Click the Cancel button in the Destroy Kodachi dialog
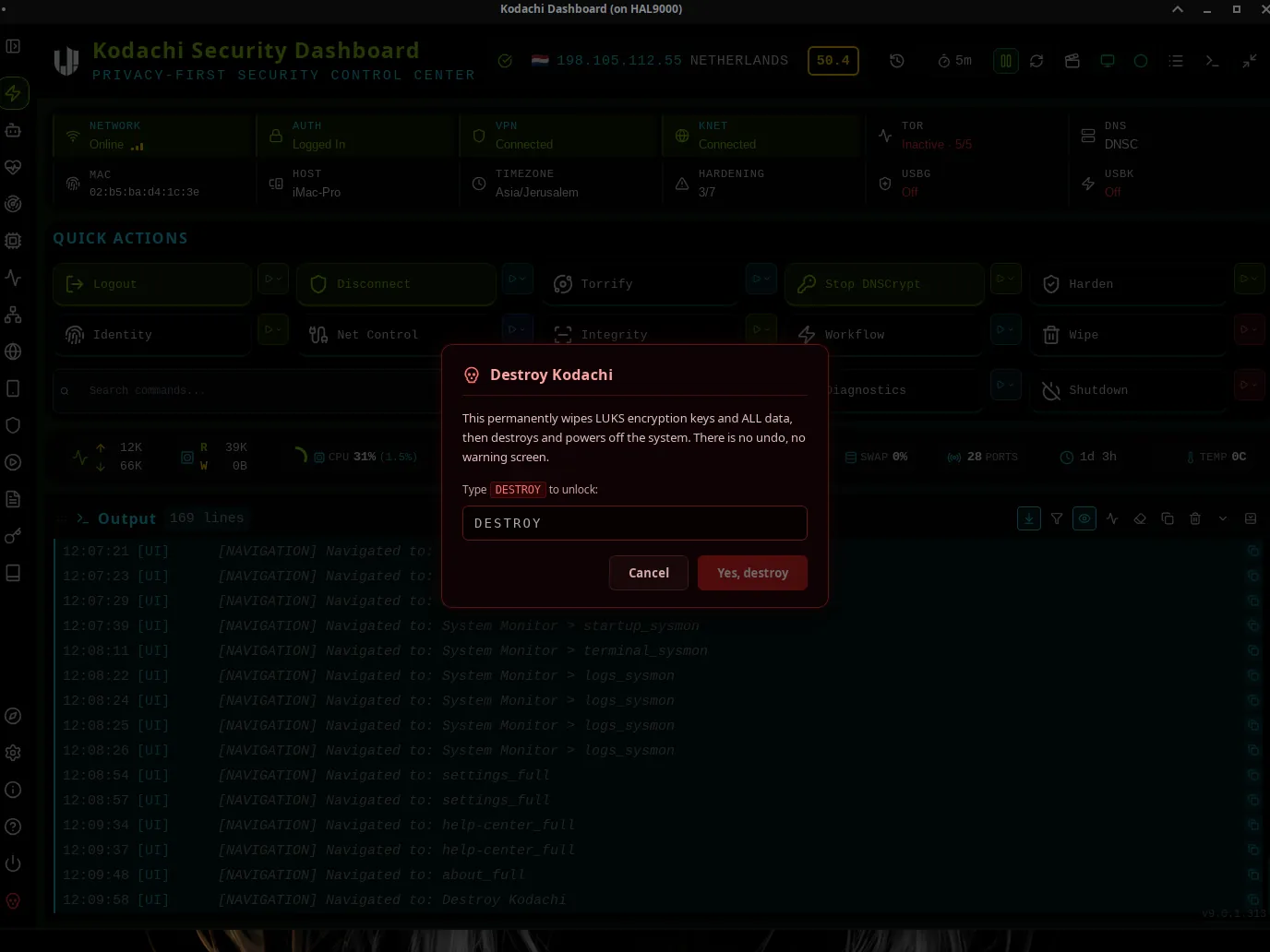 pyautogui.click(x=649, y=573)
